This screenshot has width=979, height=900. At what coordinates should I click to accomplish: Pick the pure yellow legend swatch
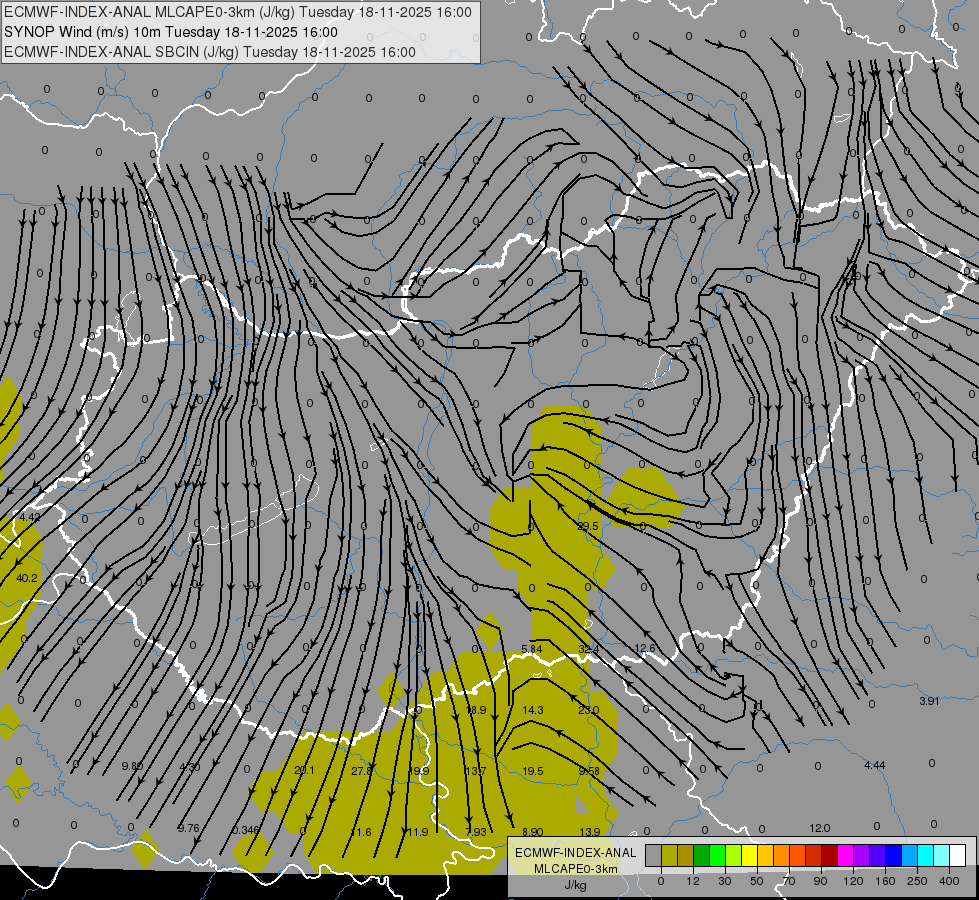[x=750, y=856]
